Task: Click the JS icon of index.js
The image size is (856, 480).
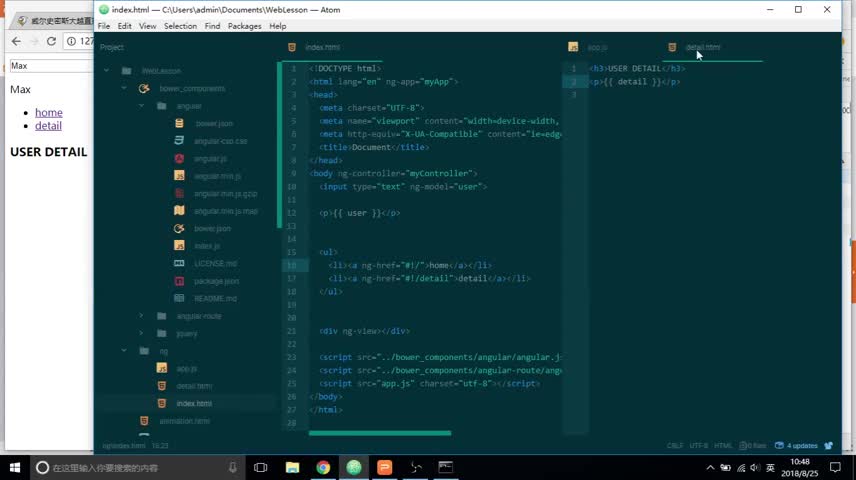Action: click(x=179, y=246)
